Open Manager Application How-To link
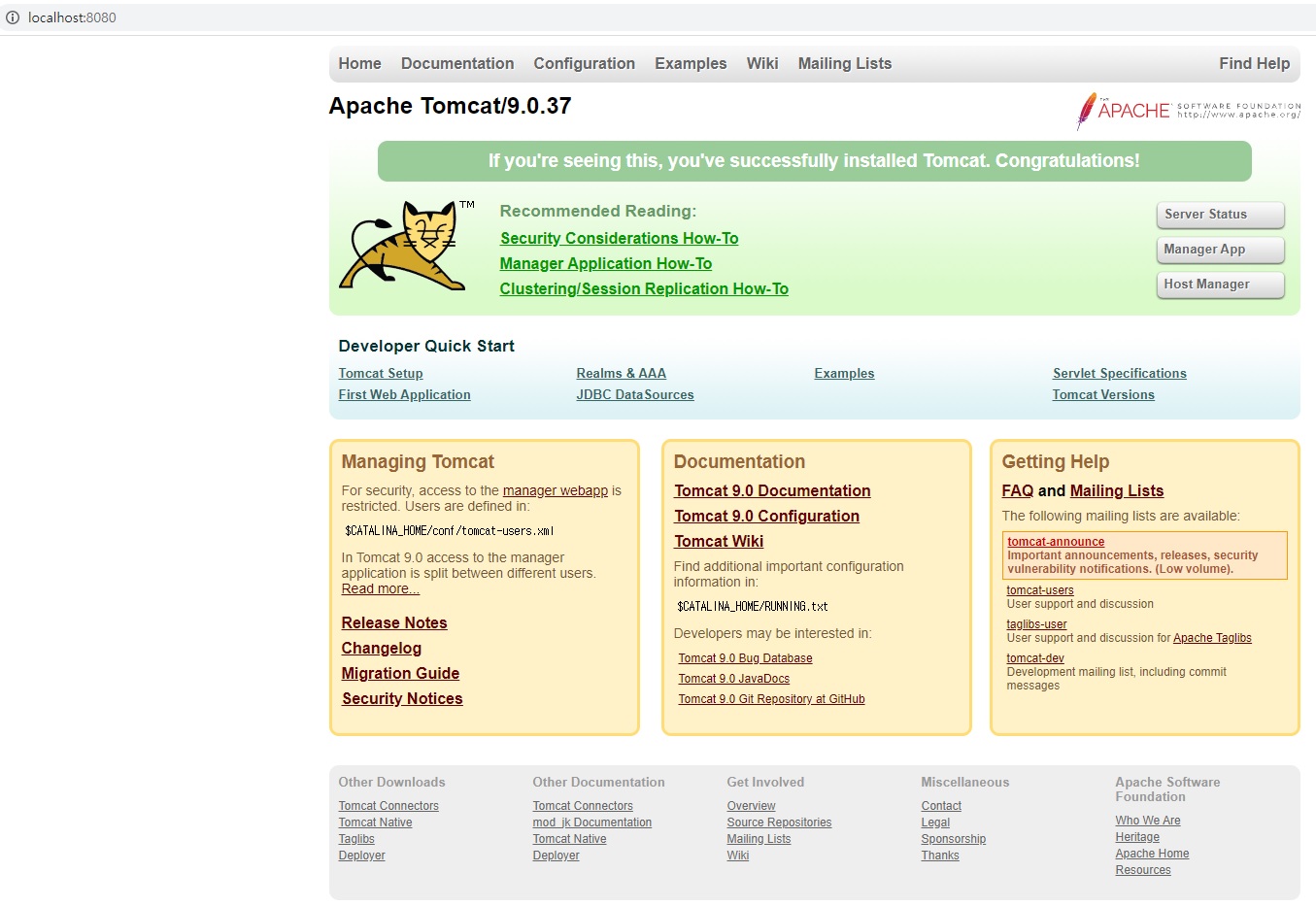1316x906 pixels. click(x=605, y=263)
